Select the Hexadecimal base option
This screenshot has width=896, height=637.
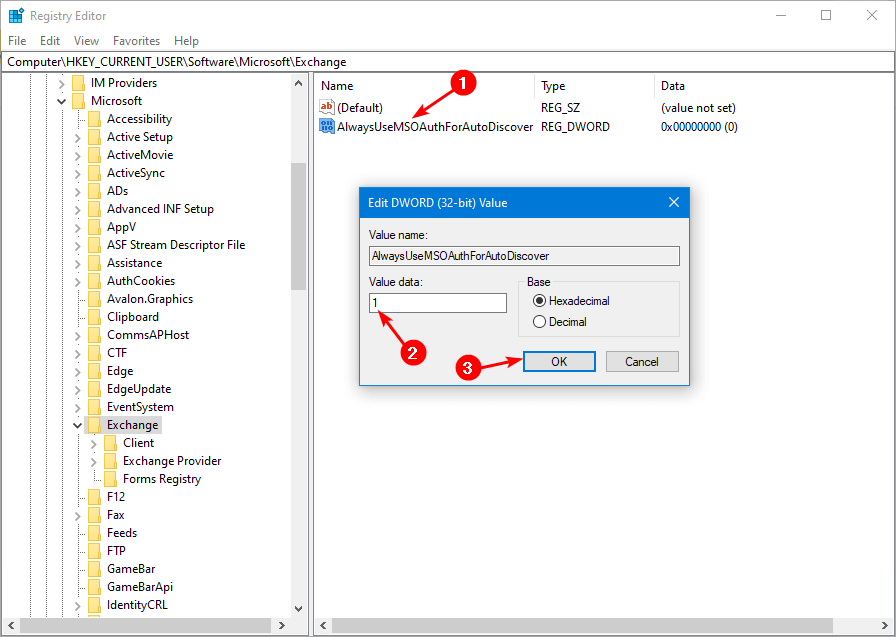(571, 301)
